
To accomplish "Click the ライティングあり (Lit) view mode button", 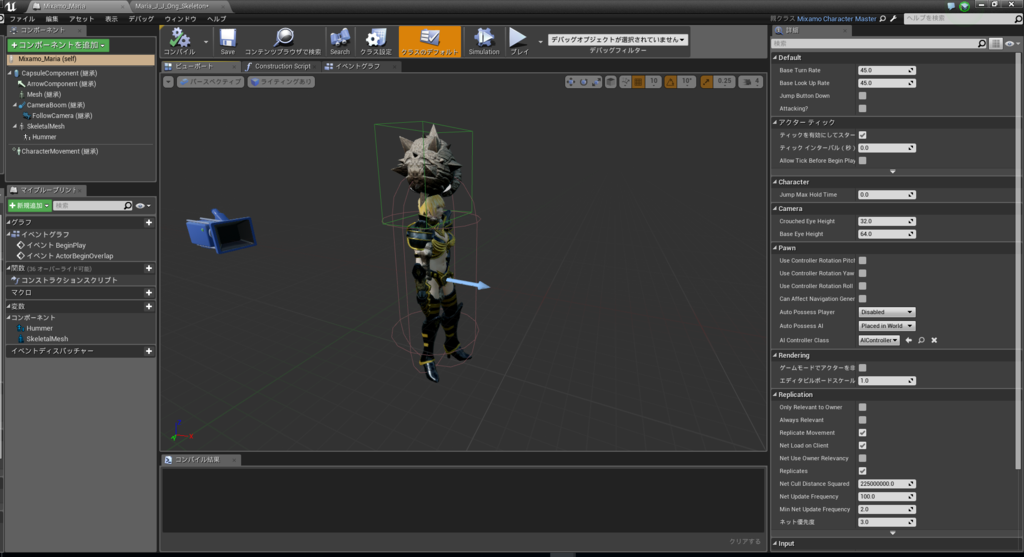I will [281, 82].
